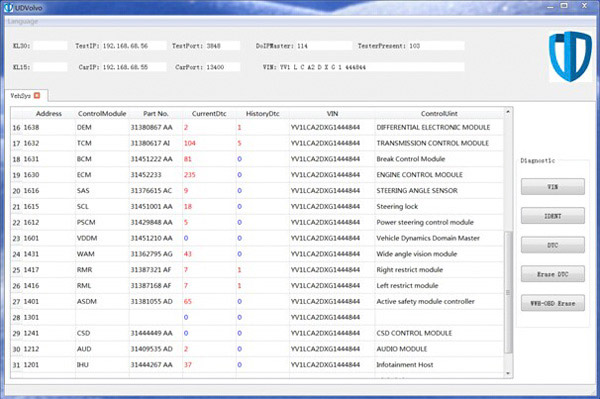
Task: Select the TCM module cell
Action: (x=102, y=143)
